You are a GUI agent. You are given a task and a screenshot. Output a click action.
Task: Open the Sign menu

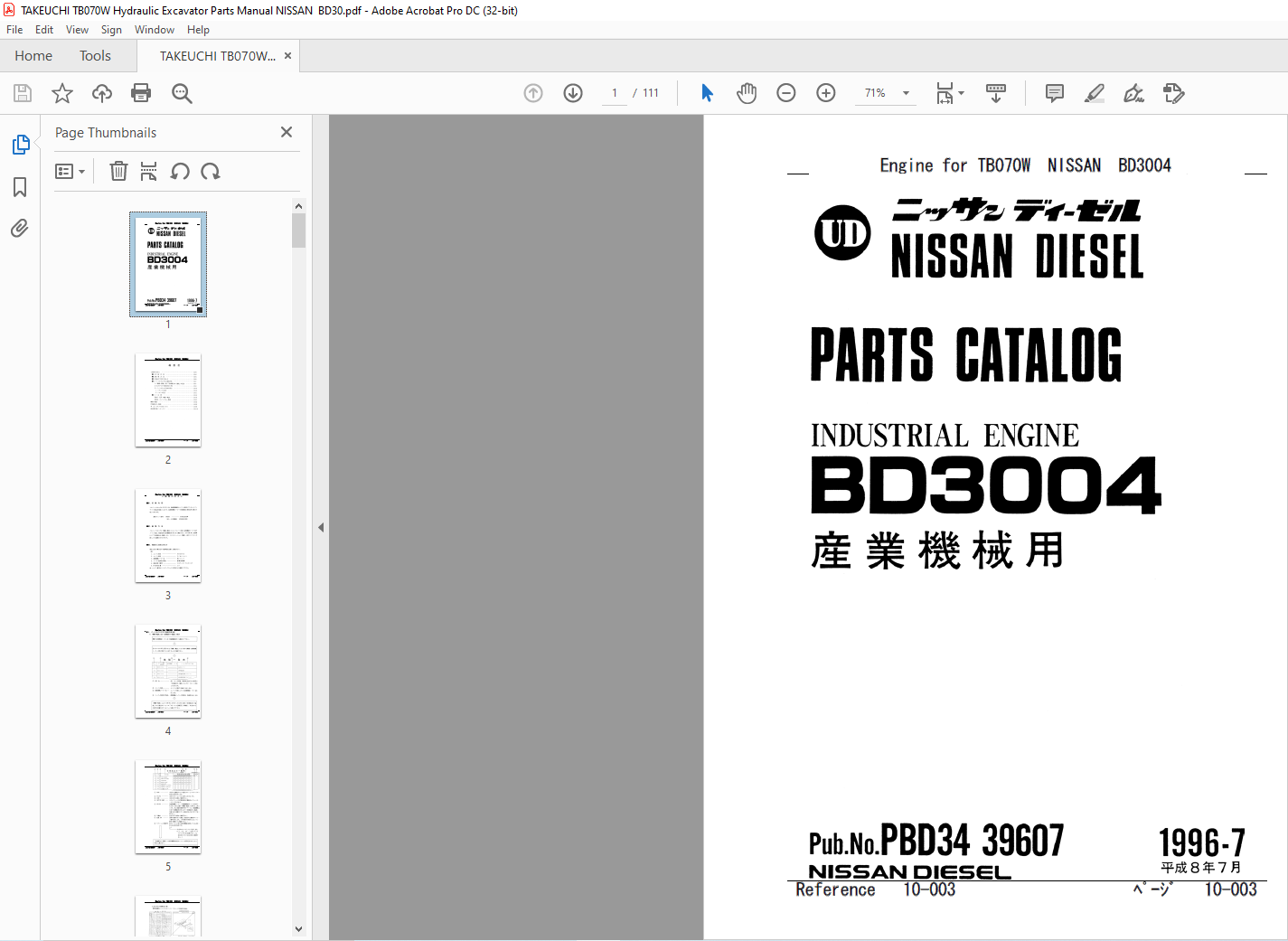111,30
